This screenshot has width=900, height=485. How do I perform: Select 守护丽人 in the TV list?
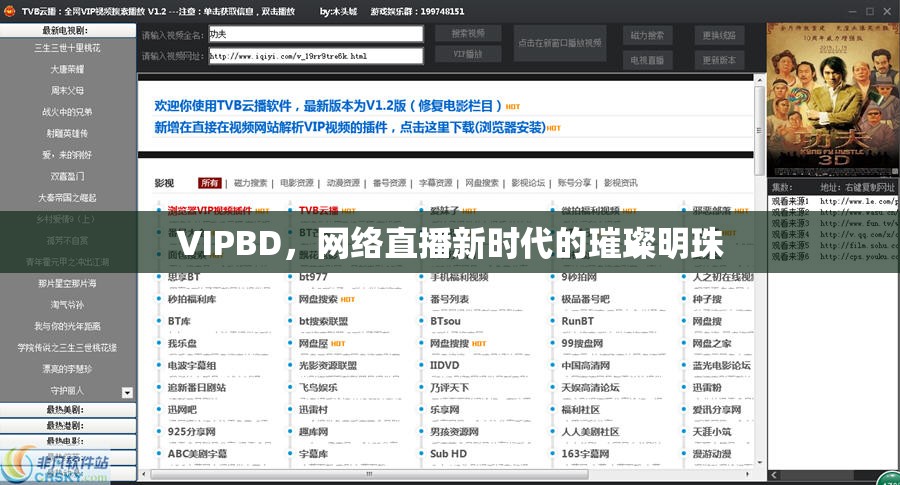pyautogui.click(x=67, y=390)
